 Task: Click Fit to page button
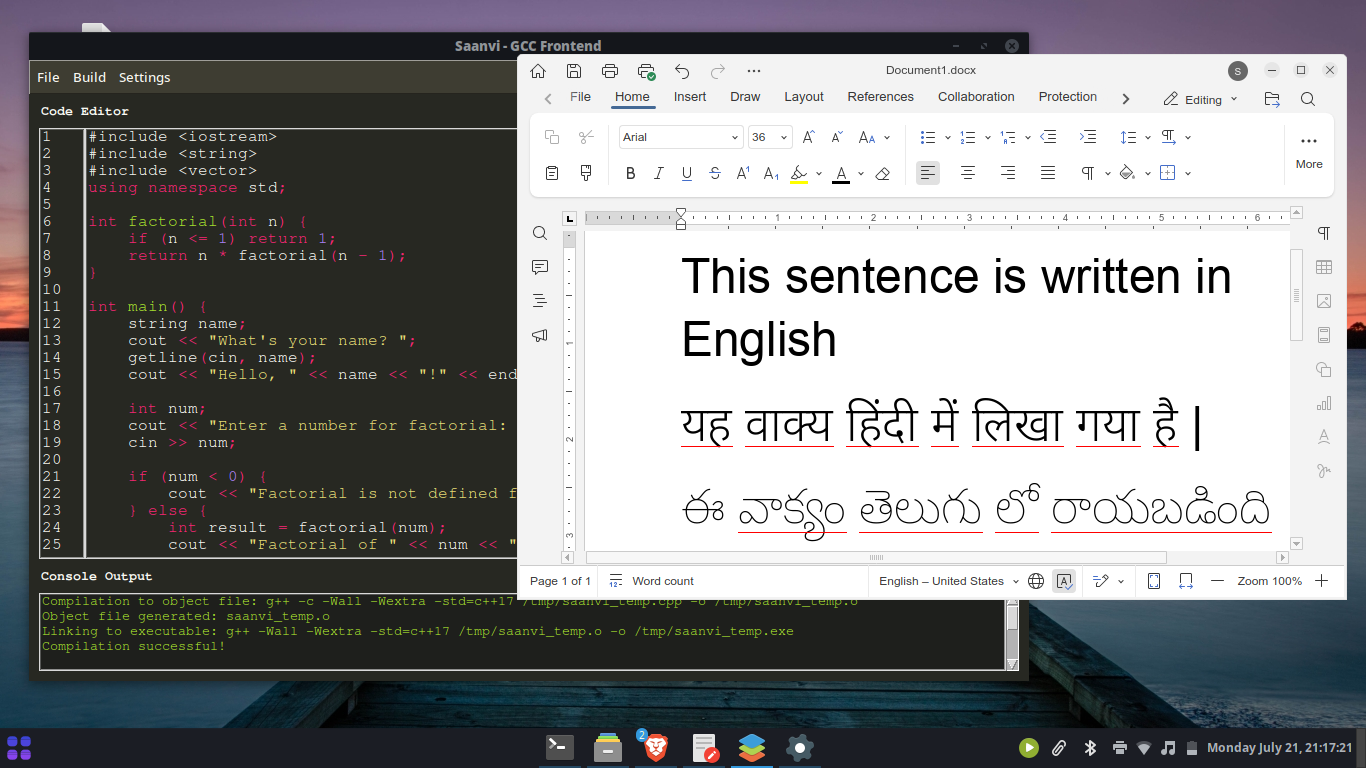[1154, 581]
